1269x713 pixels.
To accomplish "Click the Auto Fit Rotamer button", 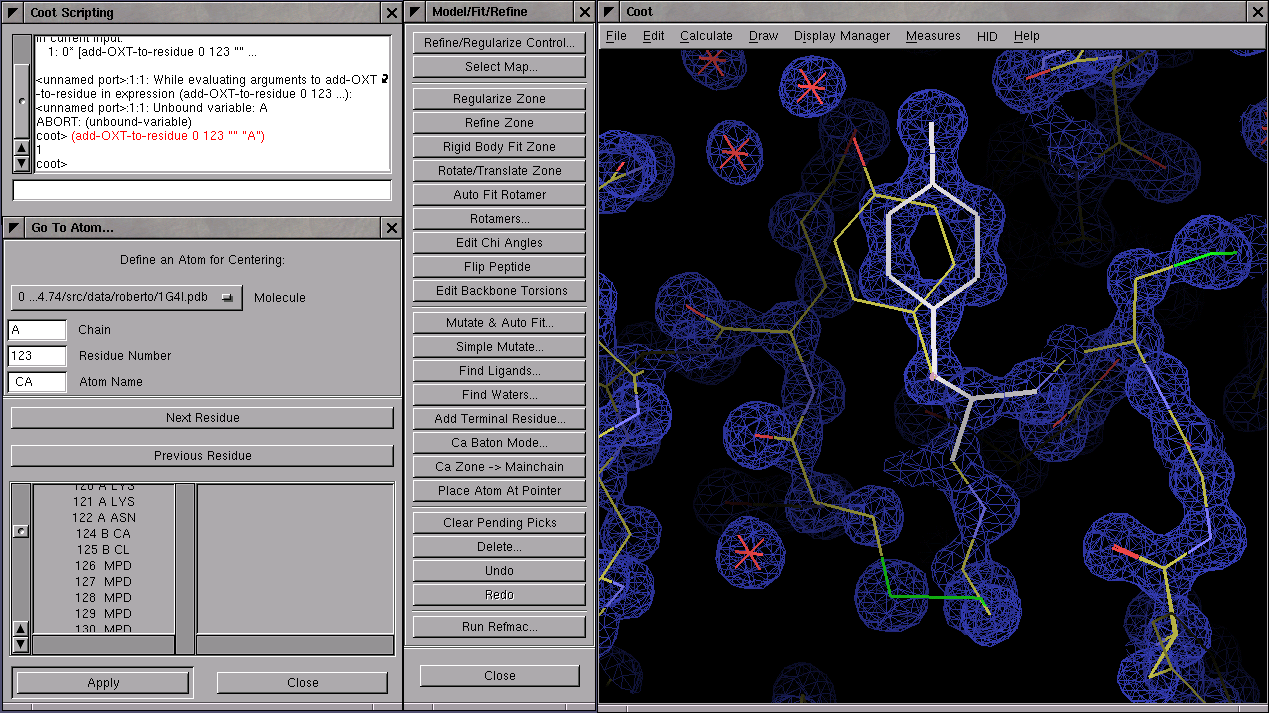I will point(499,195).
